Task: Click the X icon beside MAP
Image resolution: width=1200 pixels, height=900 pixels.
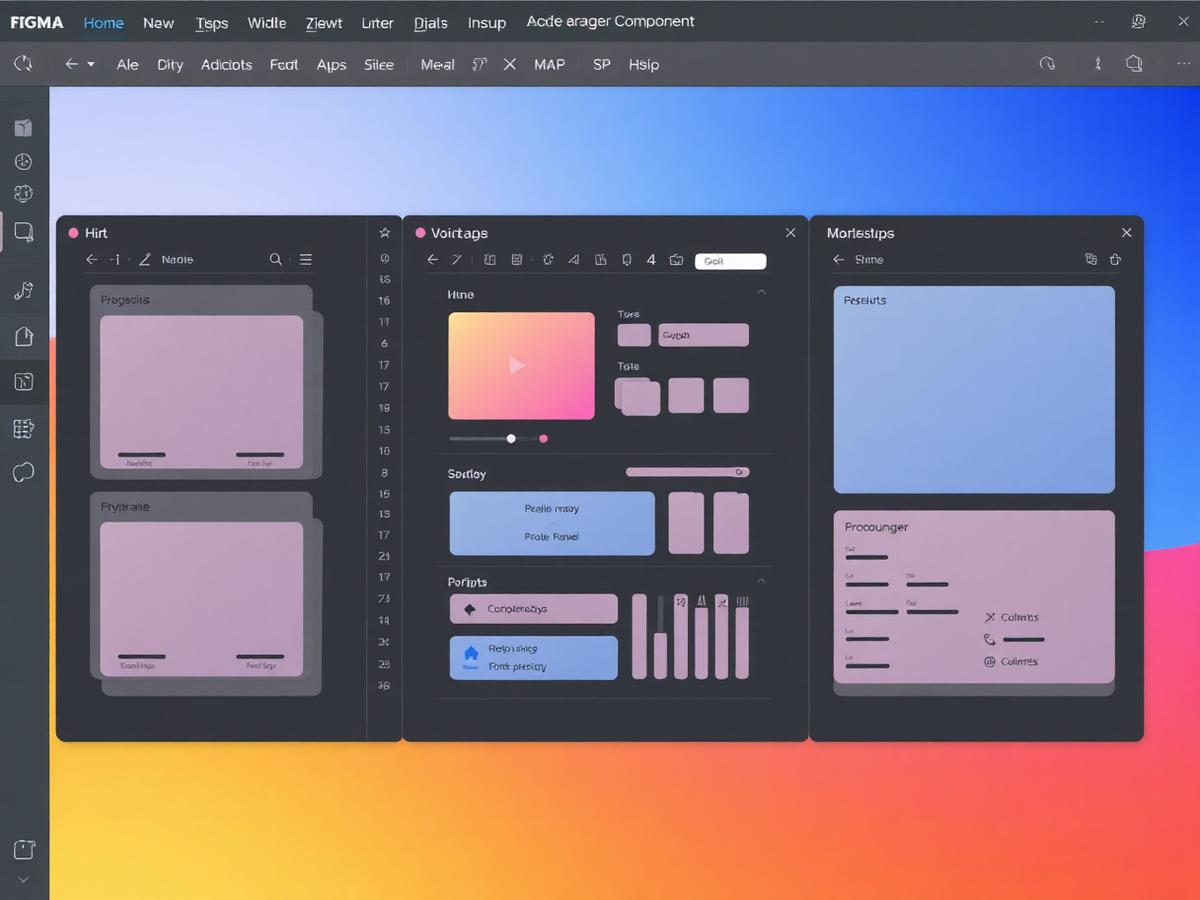Action: point(510,64)
